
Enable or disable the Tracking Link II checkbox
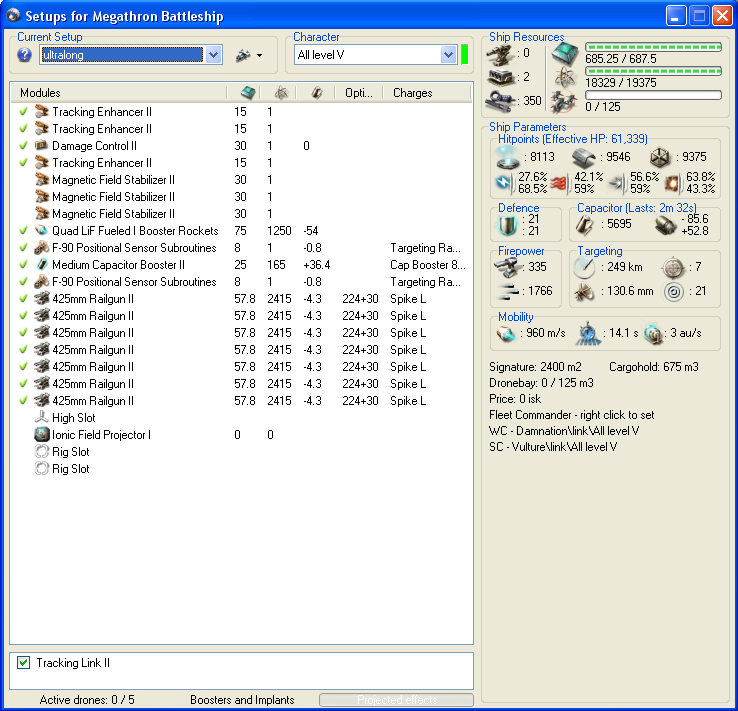[24, 663]
